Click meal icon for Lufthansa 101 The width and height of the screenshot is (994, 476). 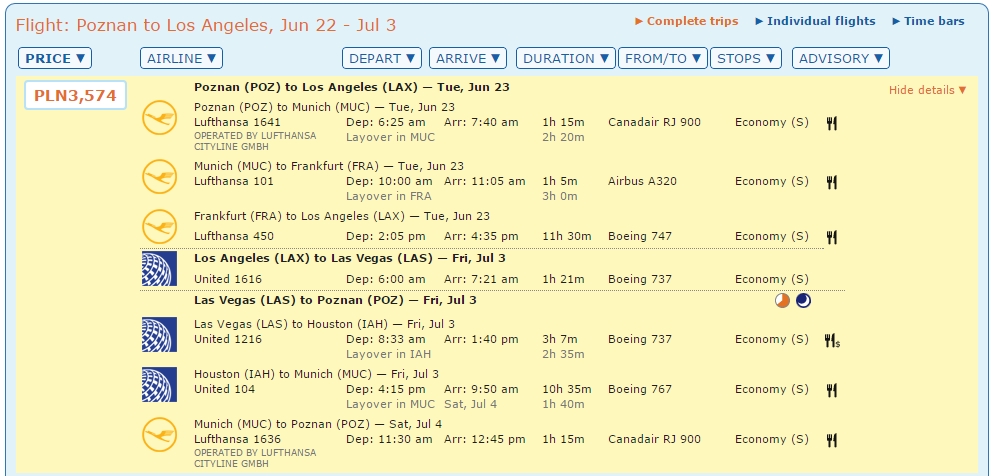[x=832, y=182]
